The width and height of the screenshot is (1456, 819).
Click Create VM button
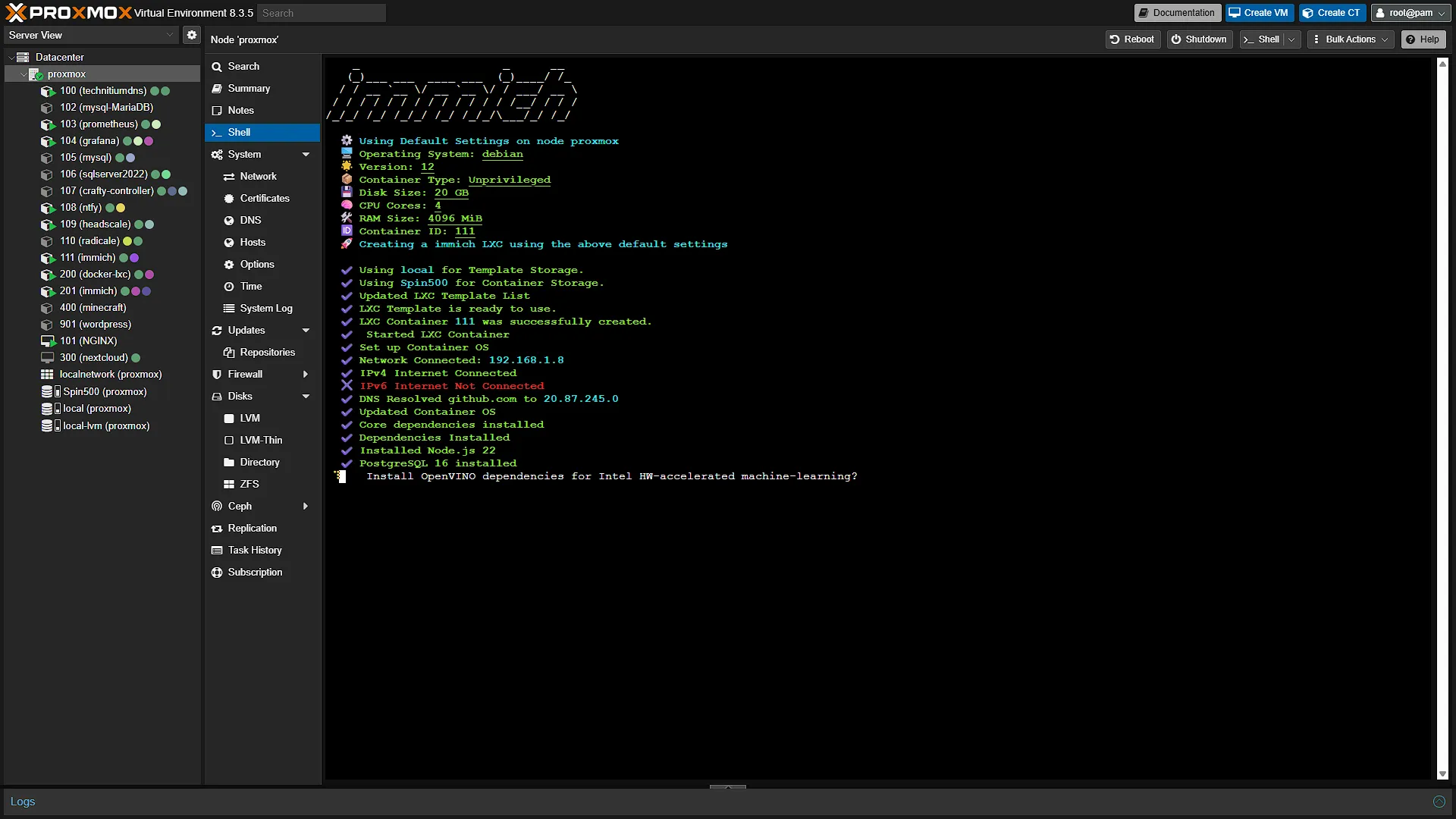1259,13
